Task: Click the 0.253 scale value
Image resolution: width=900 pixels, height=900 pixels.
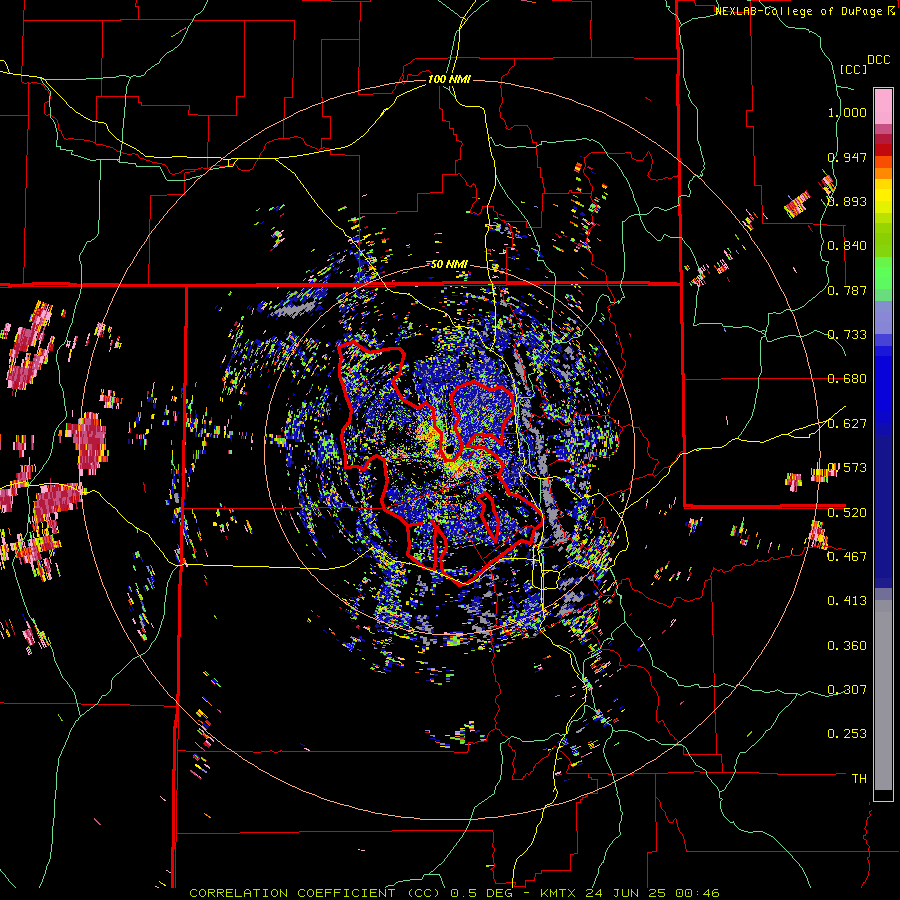Action: click(847, 734)
